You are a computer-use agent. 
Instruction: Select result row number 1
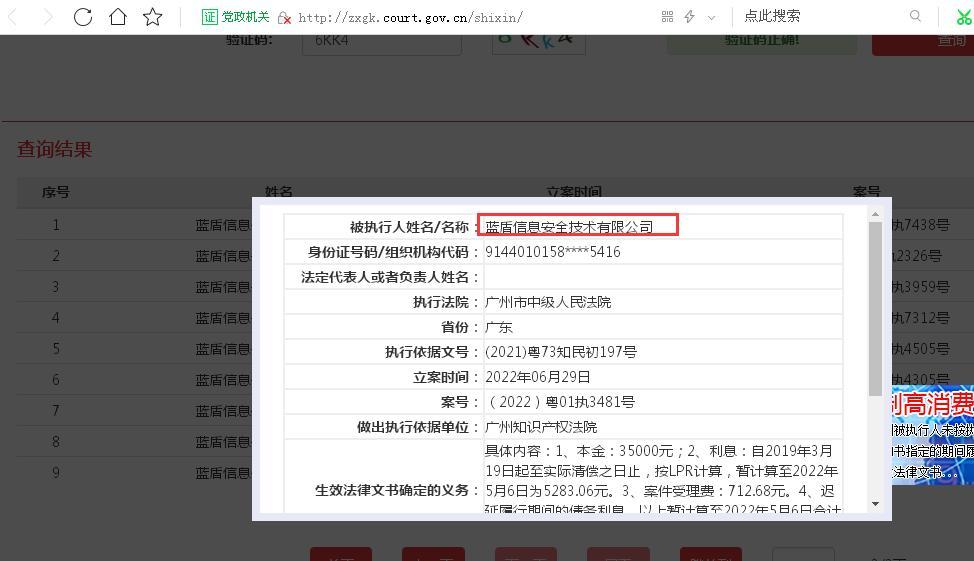click(56, 224)
